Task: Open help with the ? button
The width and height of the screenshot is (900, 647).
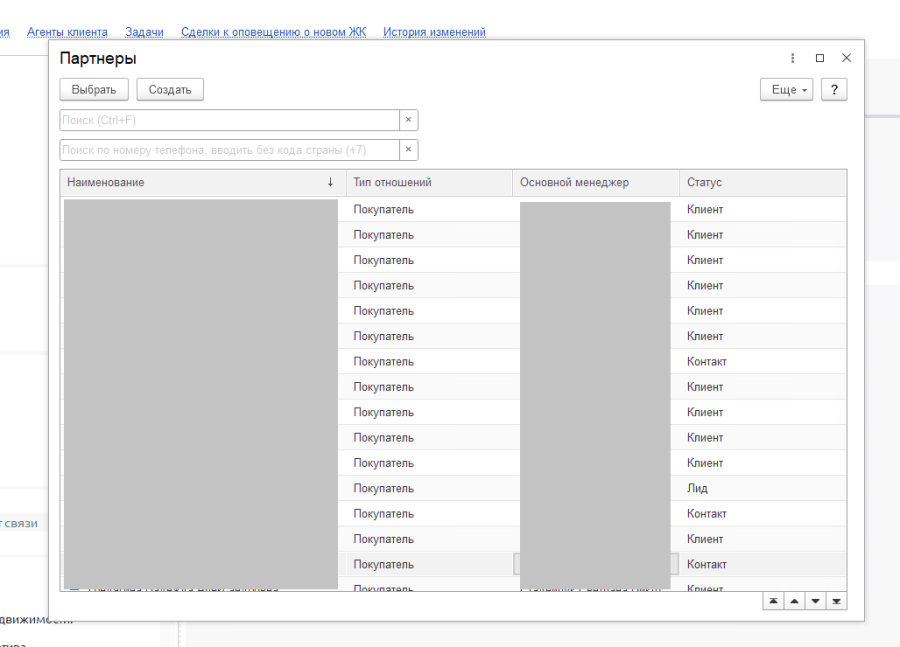Action: (834, 90)
